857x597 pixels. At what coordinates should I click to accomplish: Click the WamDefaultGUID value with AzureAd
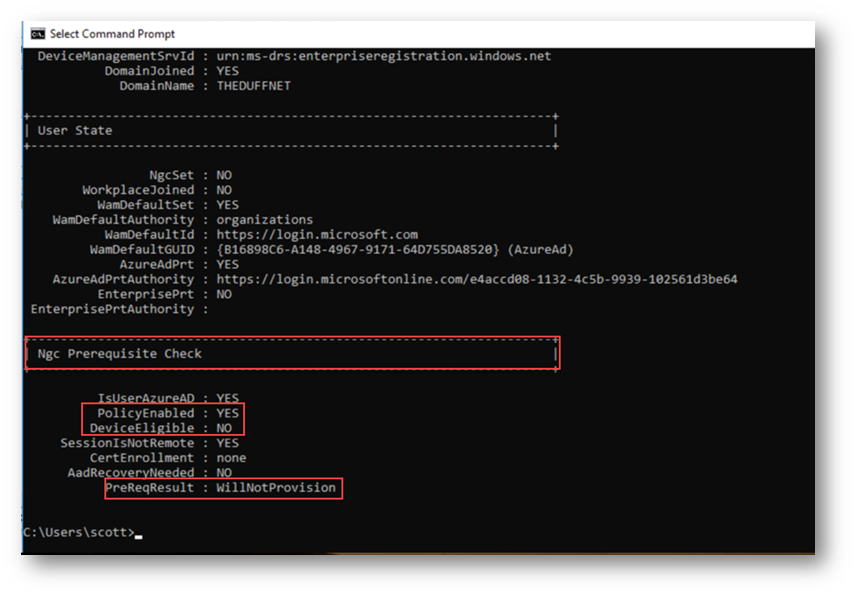point(395,250)
